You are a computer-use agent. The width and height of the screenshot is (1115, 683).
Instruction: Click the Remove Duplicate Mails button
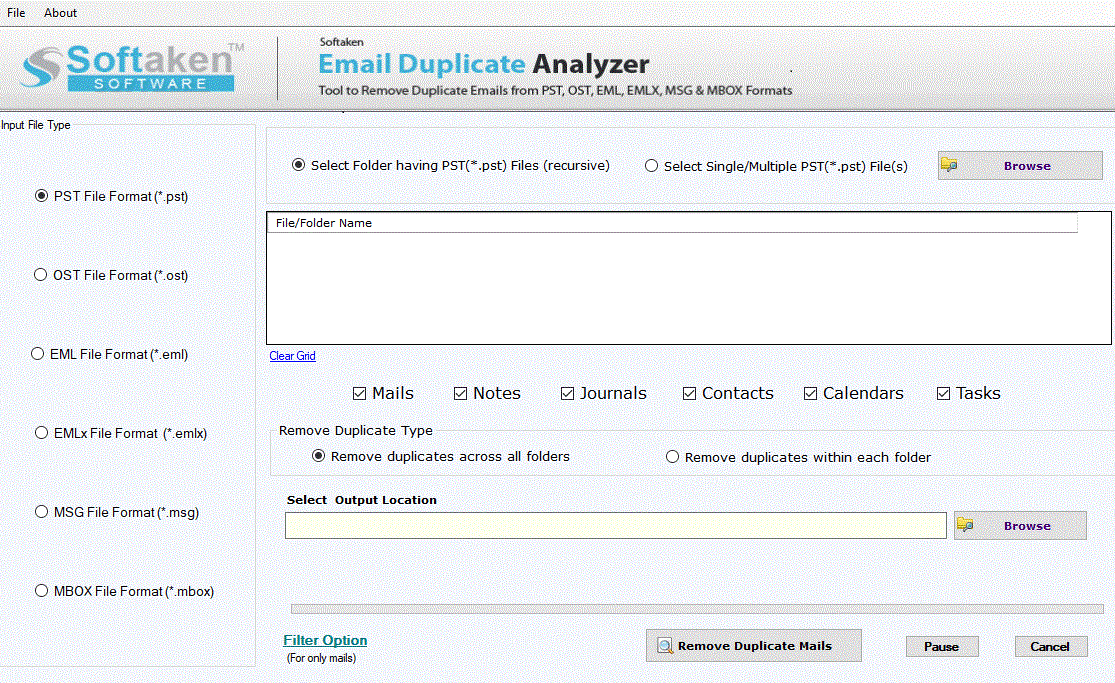(754, 645)
